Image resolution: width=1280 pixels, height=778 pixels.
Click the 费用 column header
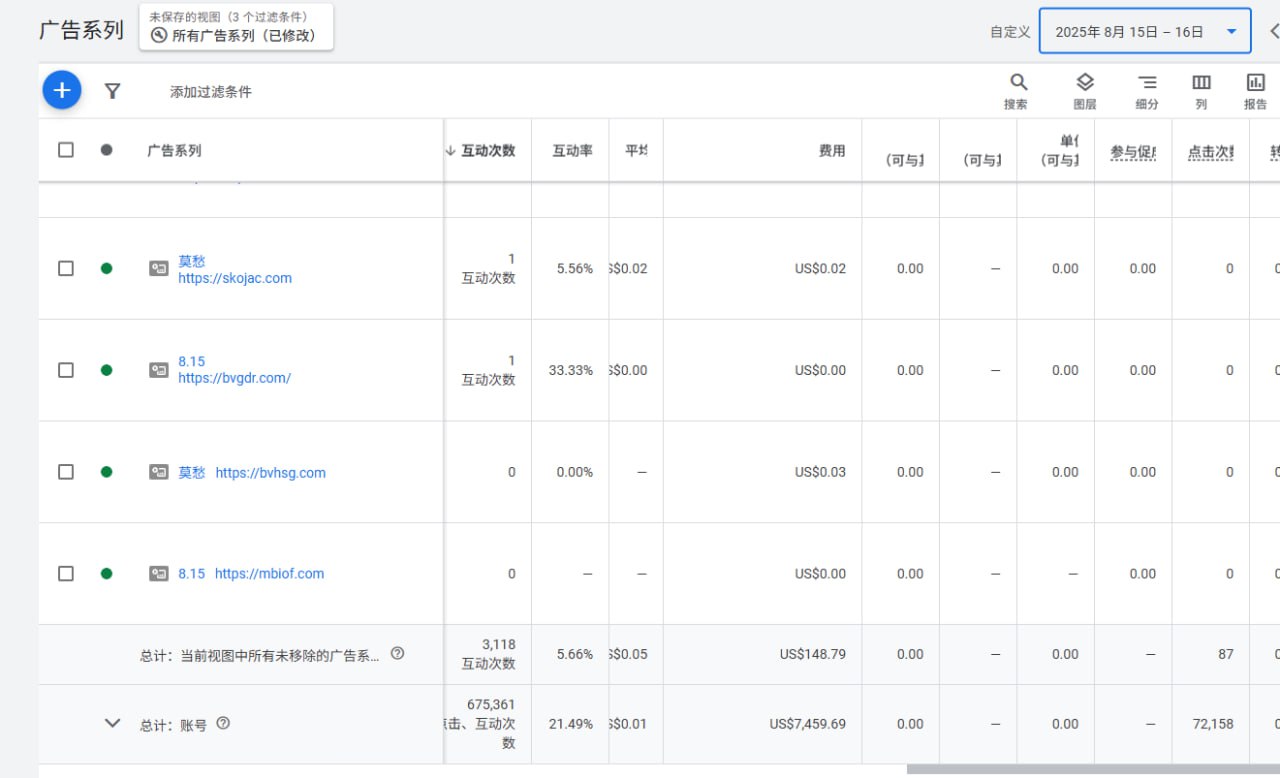tap(832, 150)
